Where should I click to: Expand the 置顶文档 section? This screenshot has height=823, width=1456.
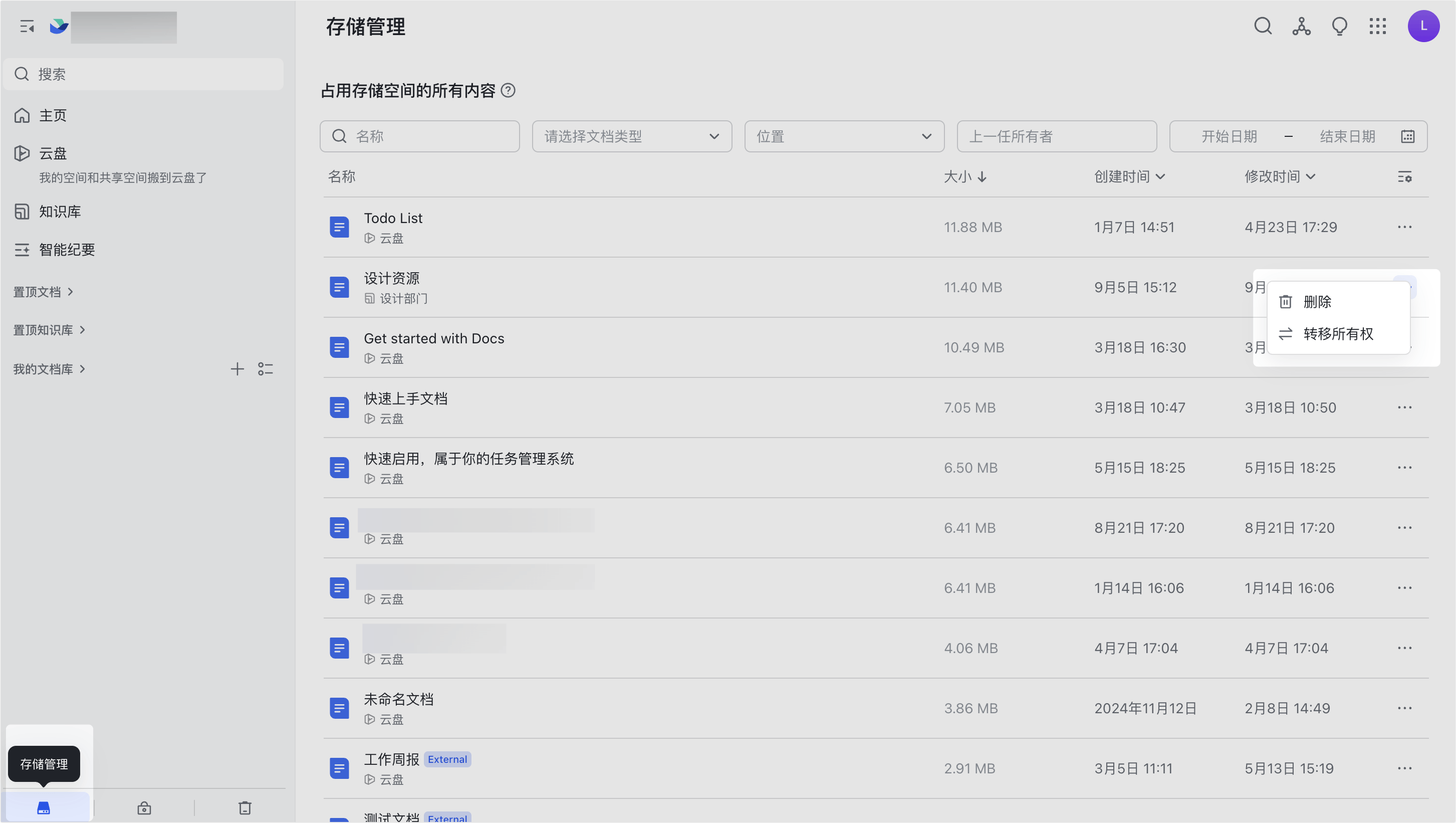tap(44, 292)
